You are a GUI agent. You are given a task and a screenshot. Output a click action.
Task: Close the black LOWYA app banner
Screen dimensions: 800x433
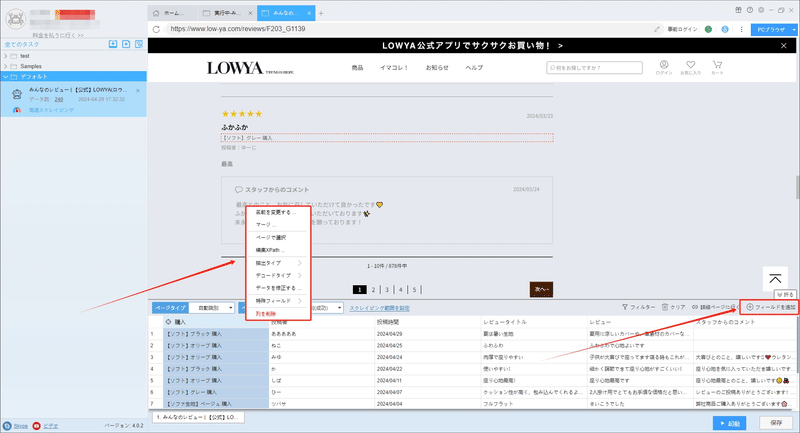tap(784, 46)
